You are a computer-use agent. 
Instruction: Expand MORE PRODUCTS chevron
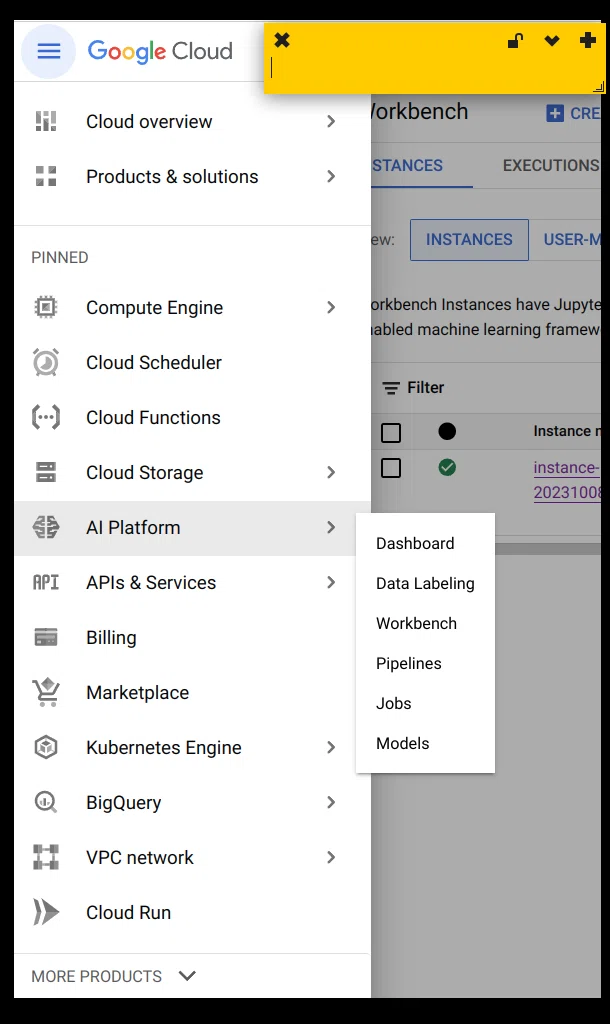[x=187, y=976]
